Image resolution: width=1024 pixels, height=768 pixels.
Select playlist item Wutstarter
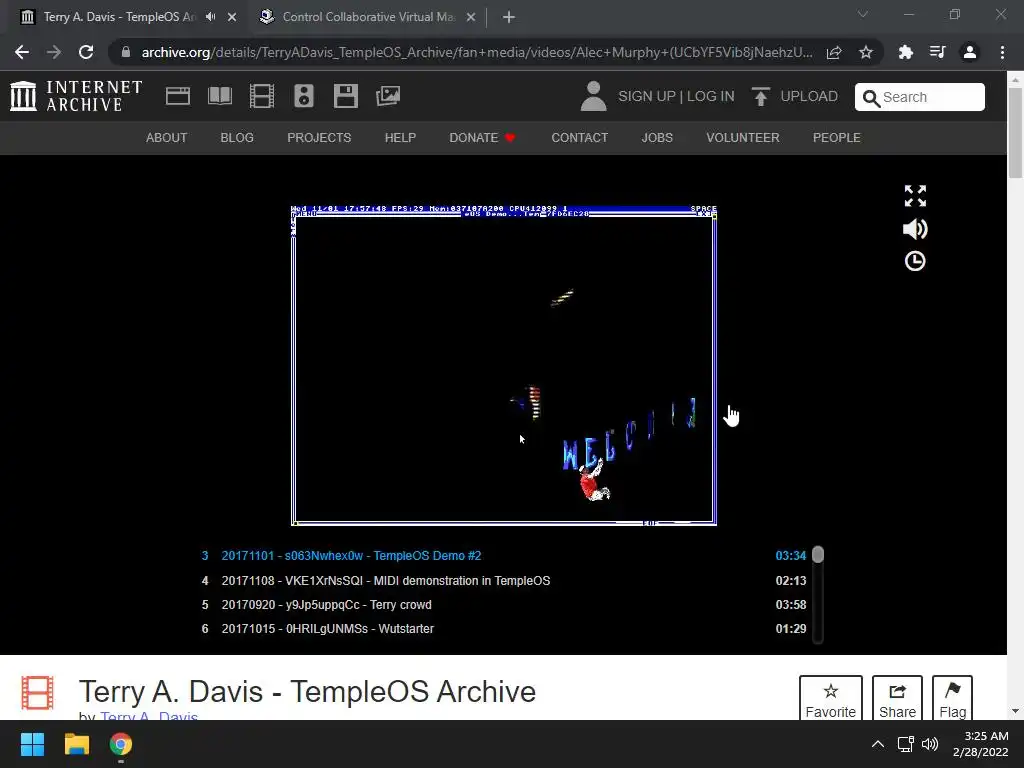504,629
